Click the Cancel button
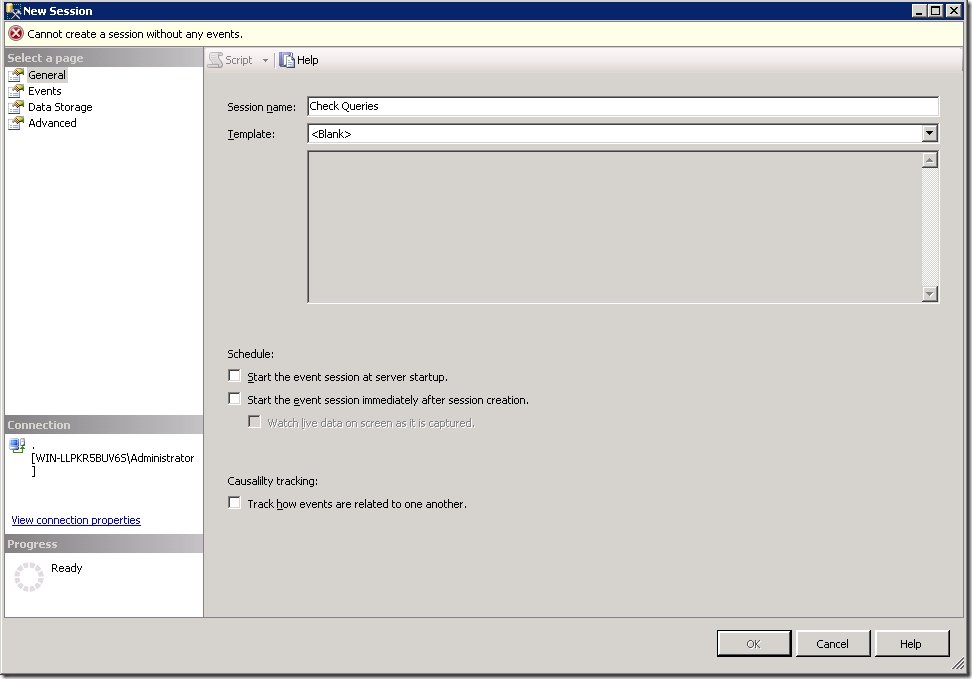This screenshot has width=972, height=679. click(x=833, y=644)
